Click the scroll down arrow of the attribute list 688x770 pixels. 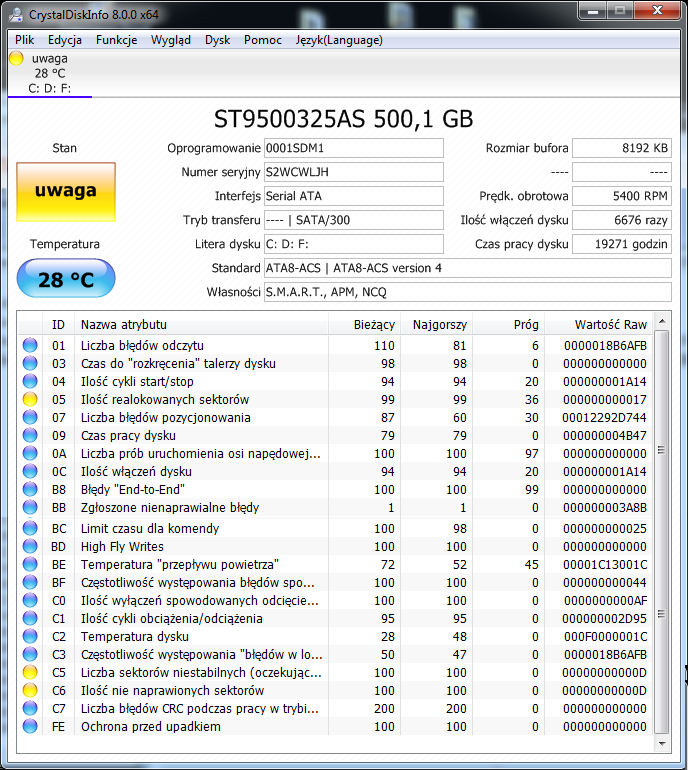click(662, 743)
